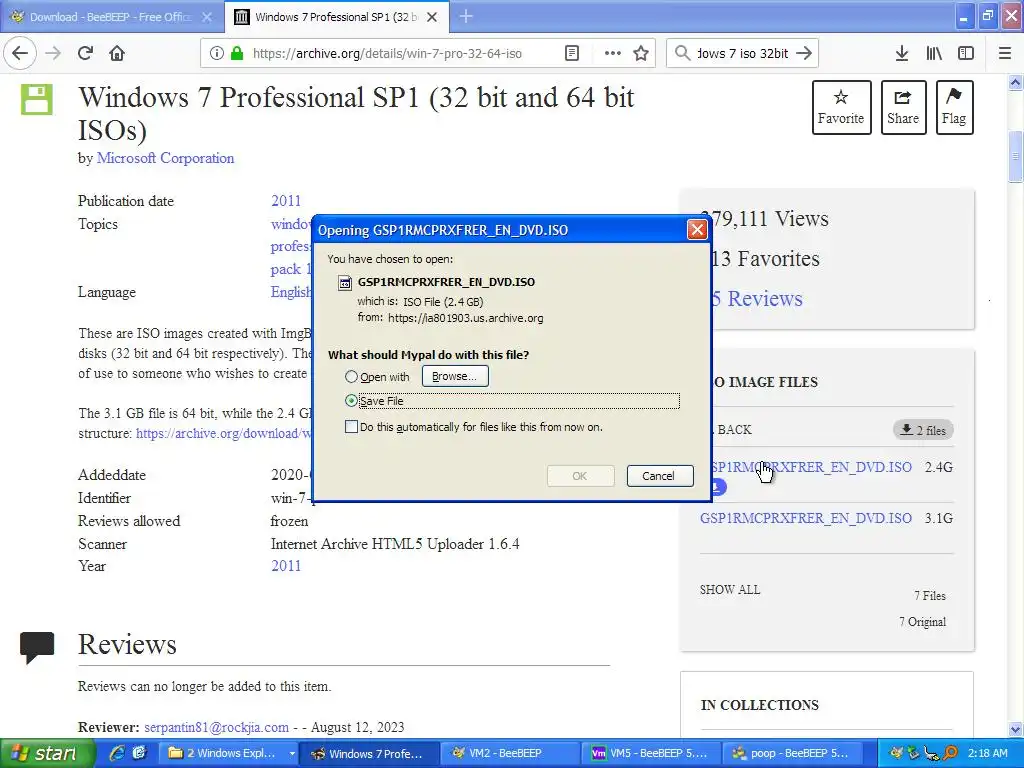Viewport: 1024px width, 768px height.
Task: Expand the Windows Explorer taskbar group arrow
Action: (x=292, y=754)
